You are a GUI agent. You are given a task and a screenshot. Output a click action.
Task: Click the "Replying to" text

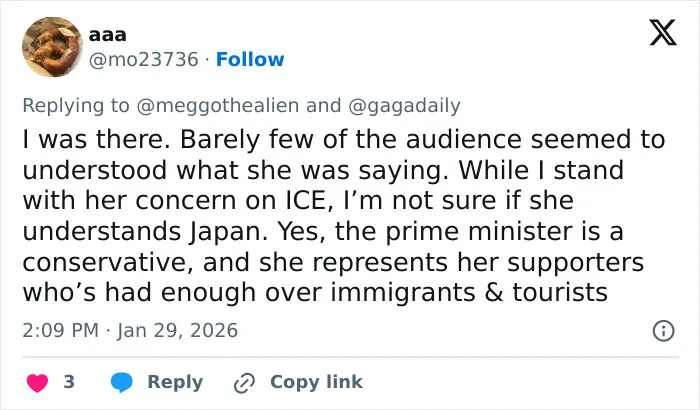click(76, 106)
